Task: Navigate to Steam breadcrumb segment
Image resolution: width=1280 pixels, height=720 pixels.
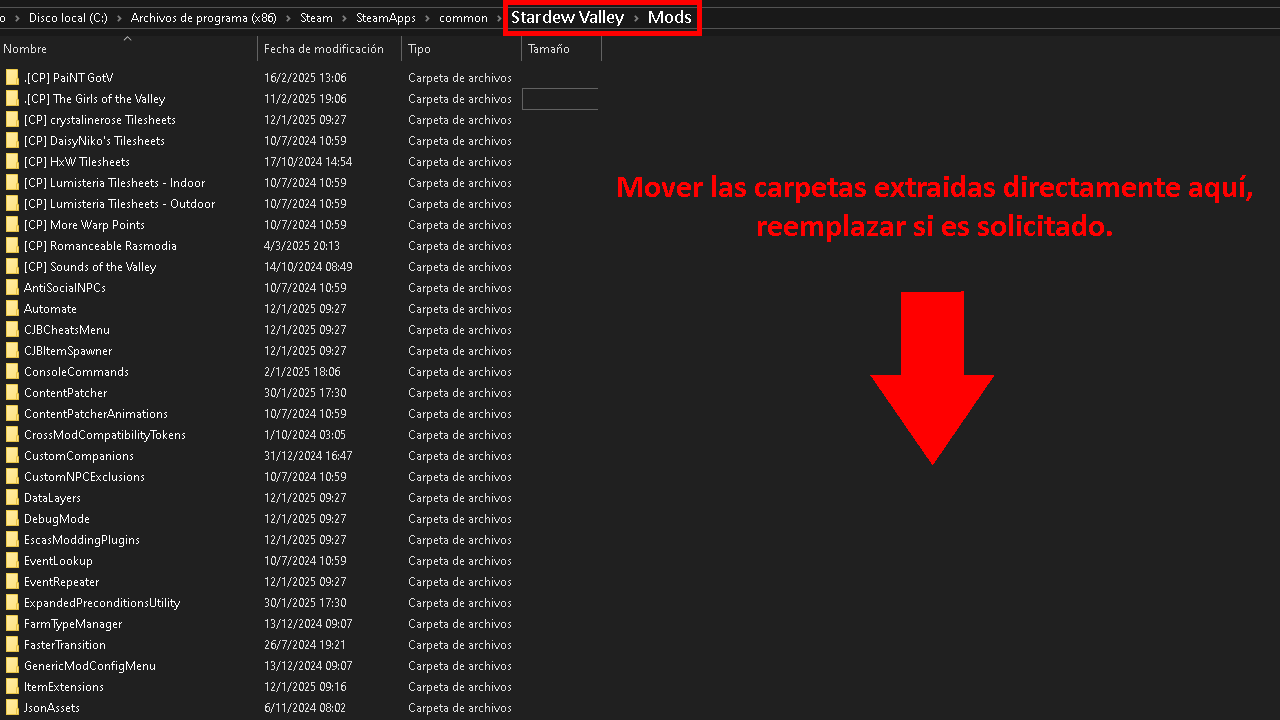Action: point(316,18)
